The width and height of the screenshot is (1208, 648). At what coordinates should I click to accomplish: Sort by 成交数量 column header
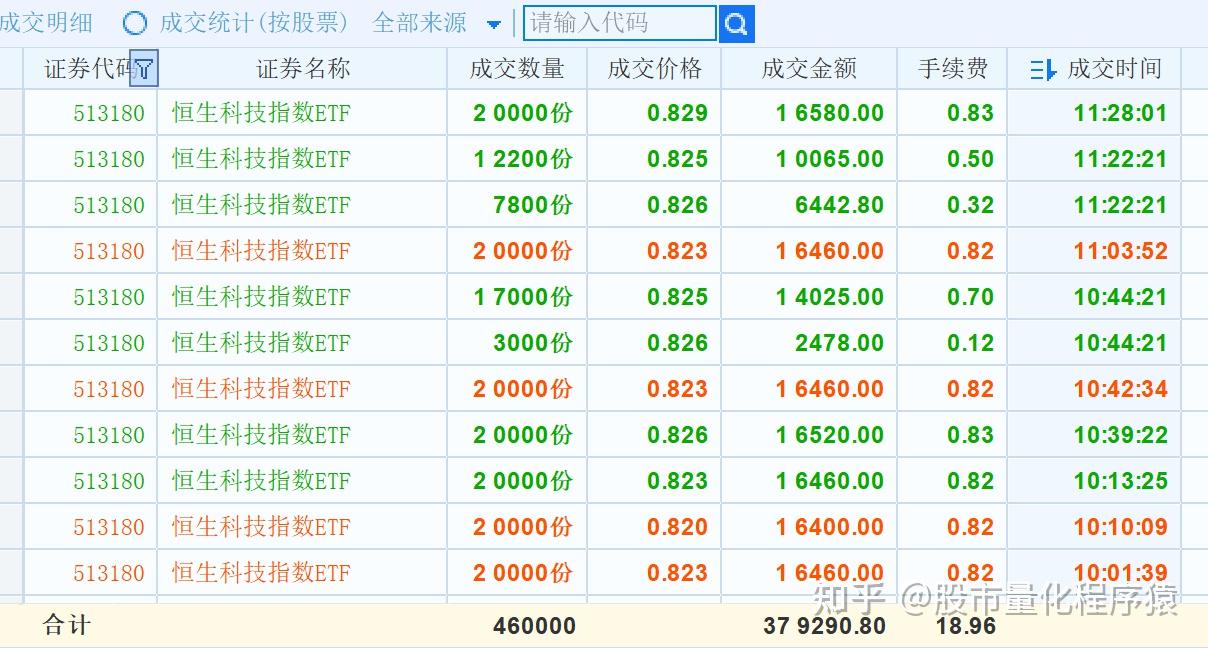pos(517,69)
